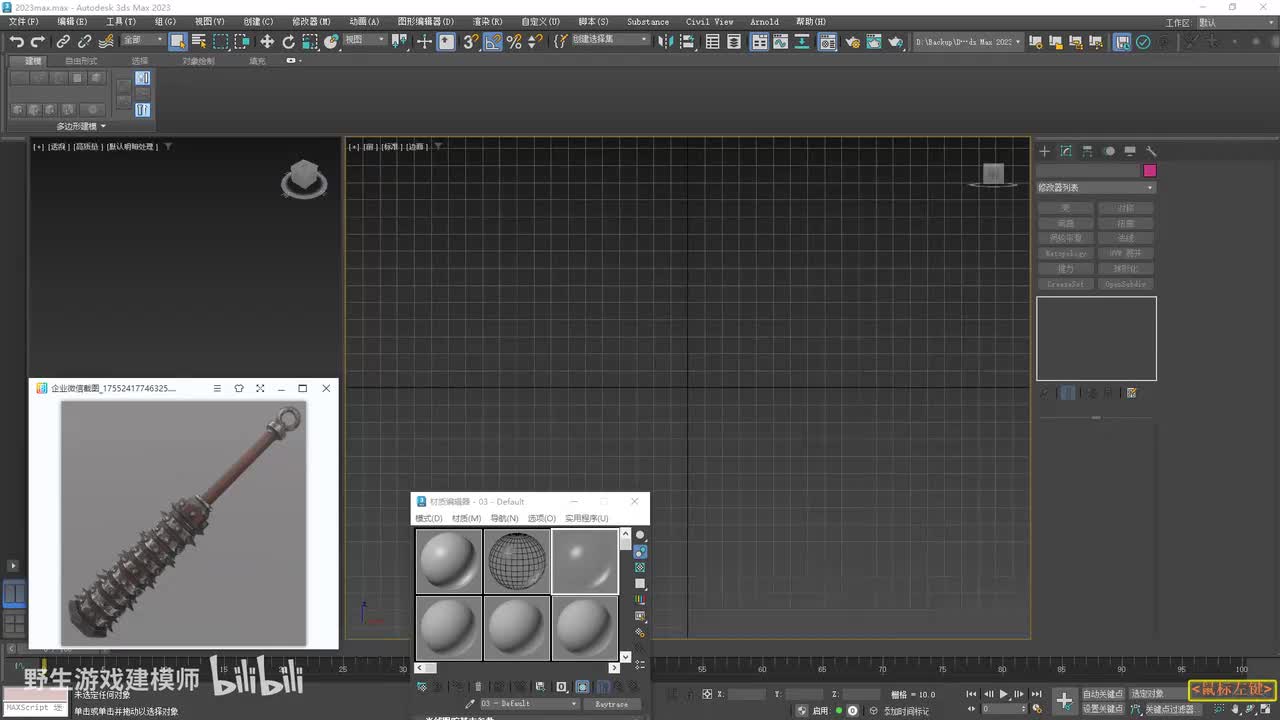Open the Arnold menu

pos(764,22)
